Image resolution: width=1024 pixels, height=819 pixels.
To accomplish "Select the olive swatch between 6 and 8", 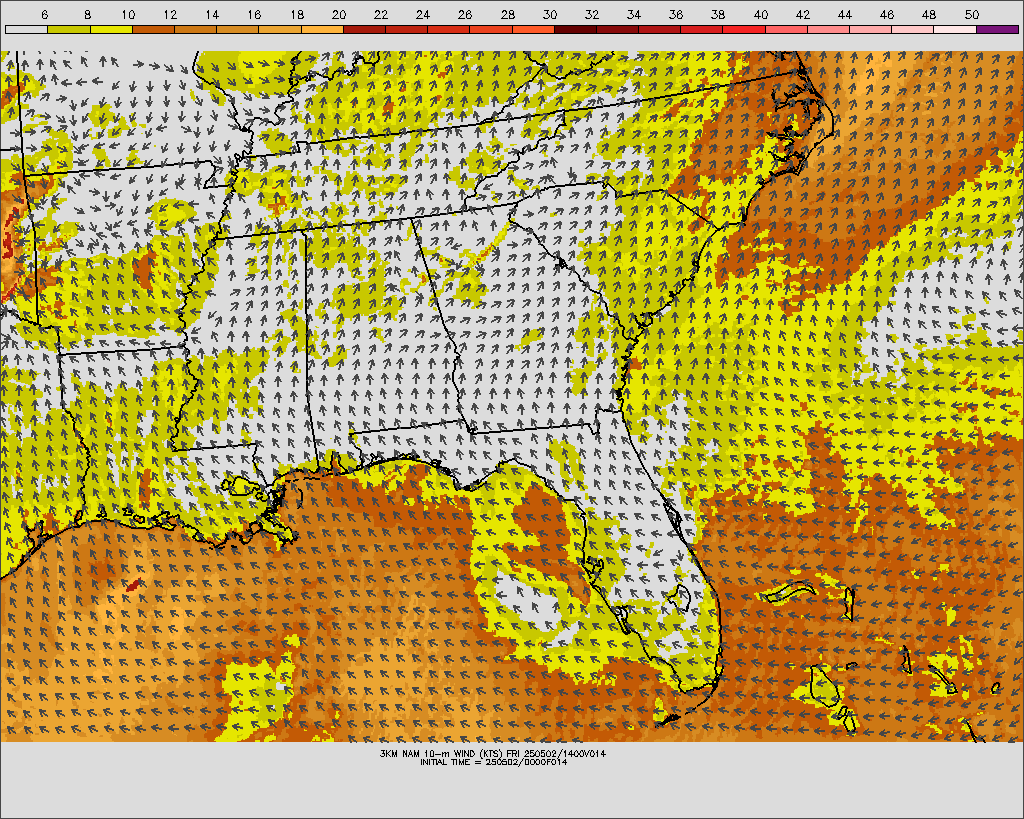I will [x=69, y=29].
